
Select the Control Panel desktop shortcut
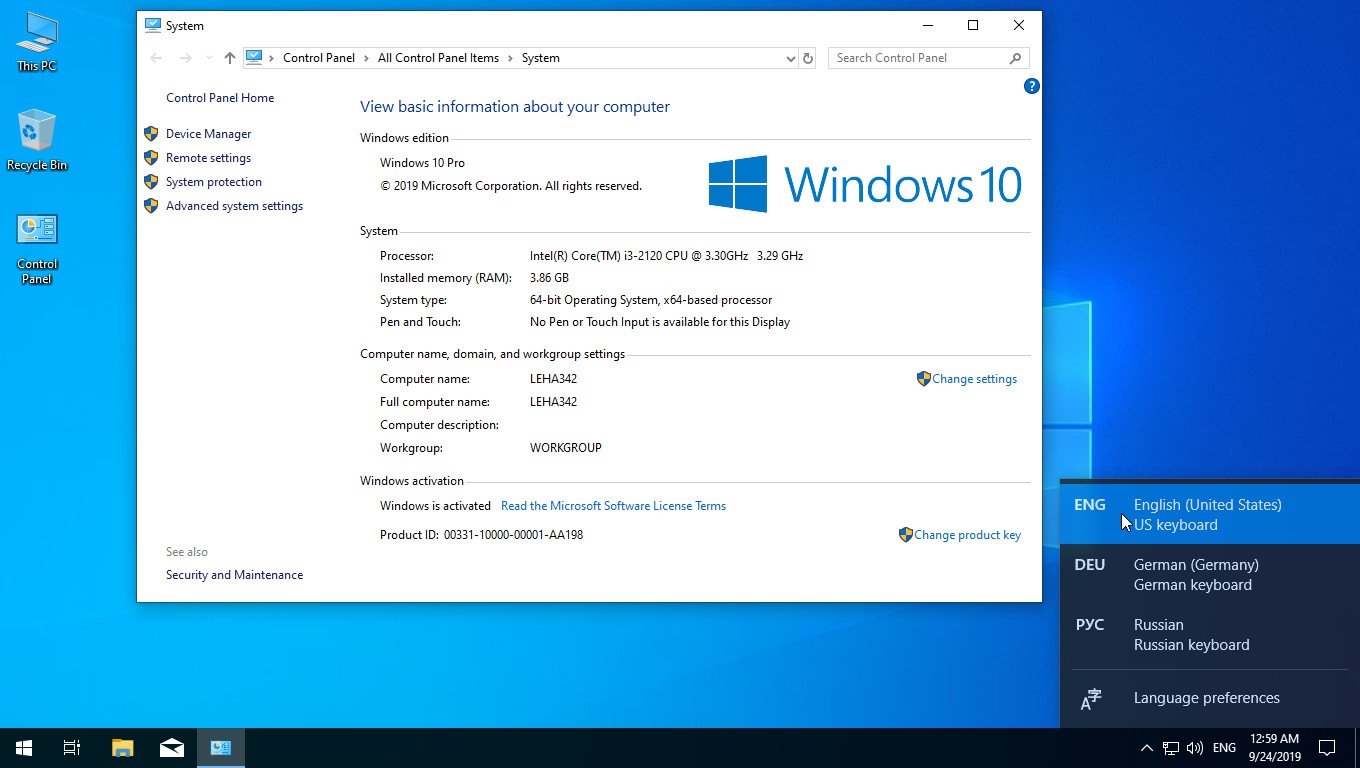point(37,248)
